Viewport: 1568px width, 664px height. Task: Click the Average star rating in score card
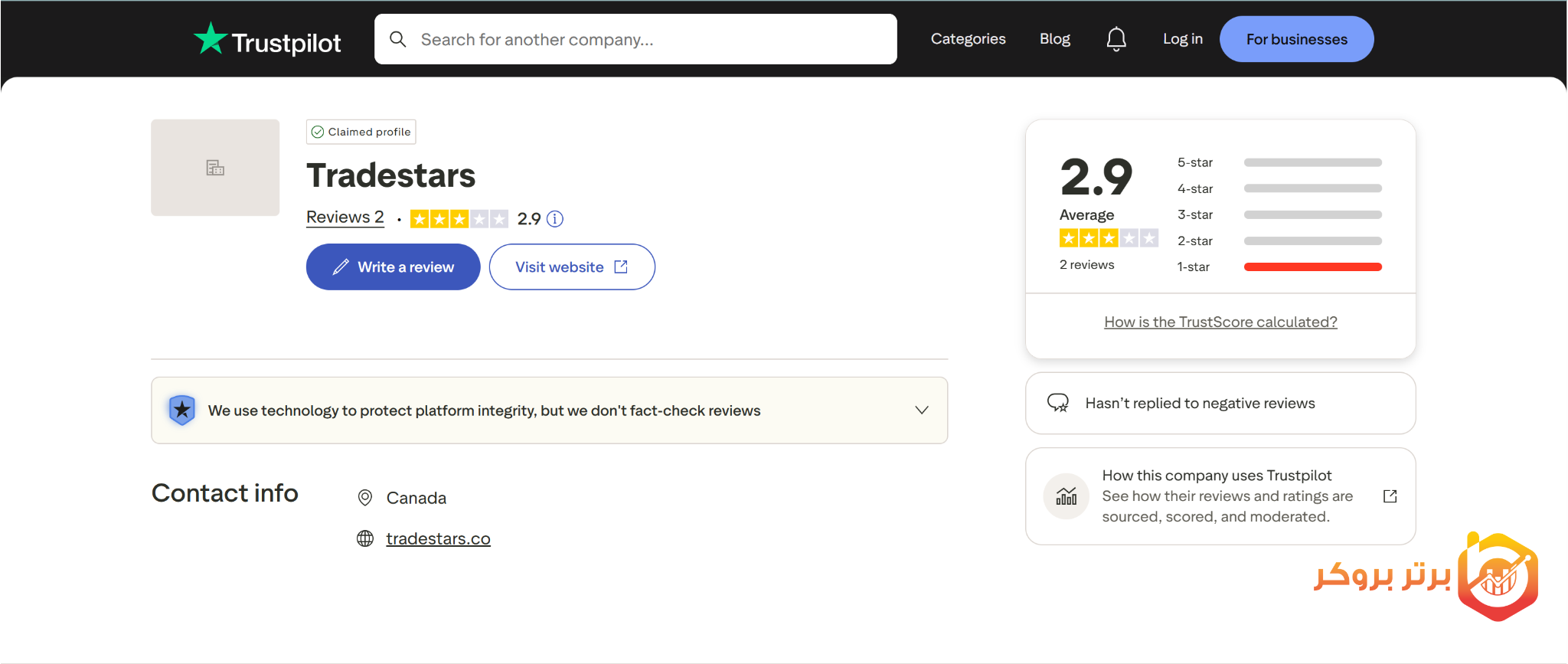1109,238
